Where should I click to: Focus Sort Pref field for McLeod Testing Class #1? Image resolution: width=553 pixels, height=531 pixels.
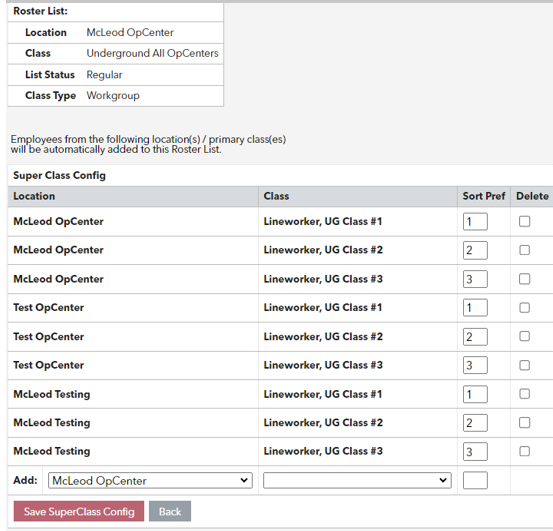click(475, 394)
